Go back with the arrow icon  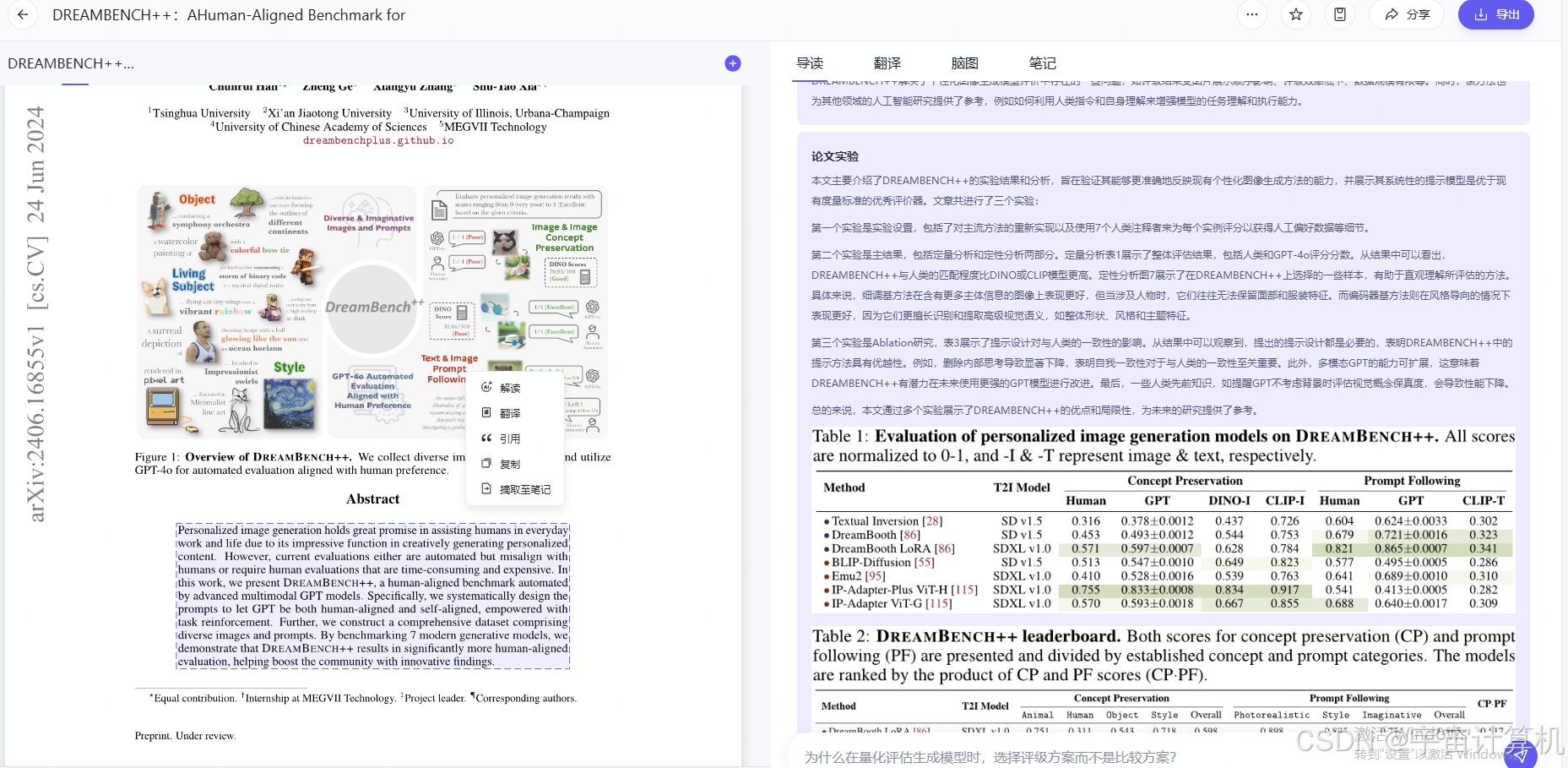23,14
